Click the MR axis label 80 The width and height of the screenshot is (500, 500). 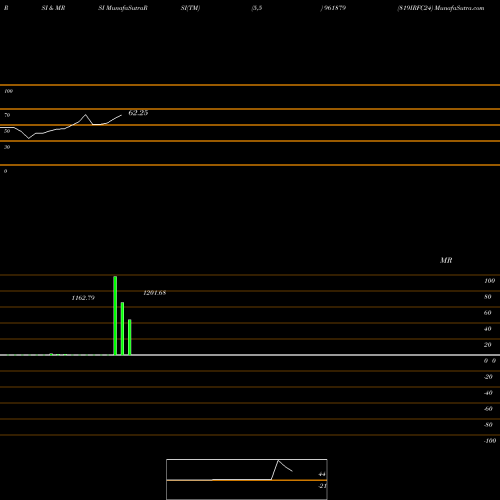tap(488, 297)
